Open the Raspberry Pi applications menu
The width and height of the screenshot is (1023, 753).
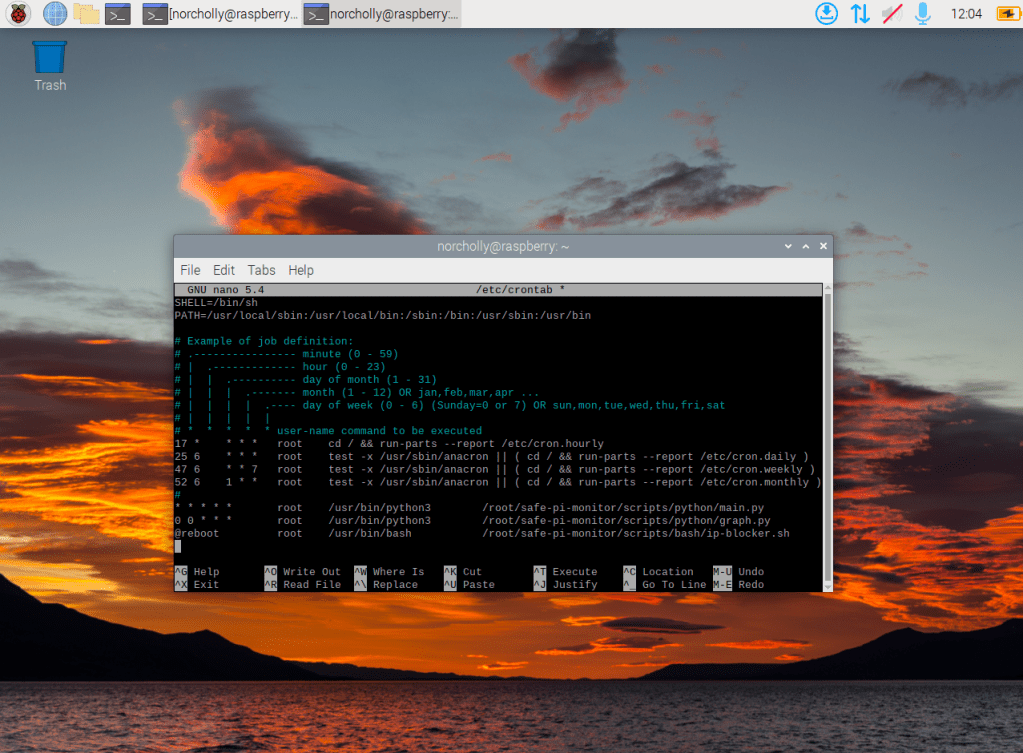pyautogui.click(x=19, y=14)
